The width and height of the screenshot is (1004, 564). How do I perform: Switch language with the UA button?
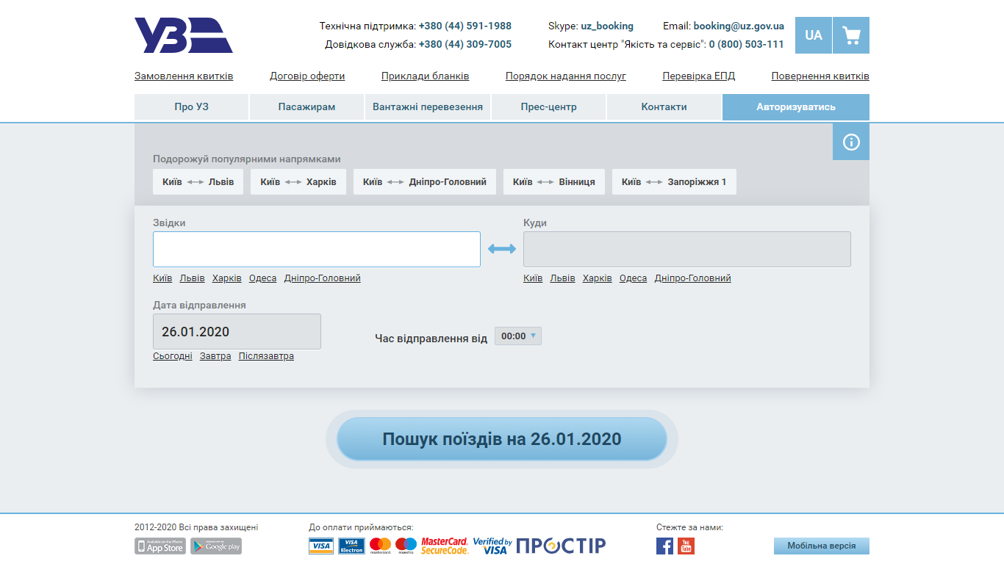pos(813,35)
